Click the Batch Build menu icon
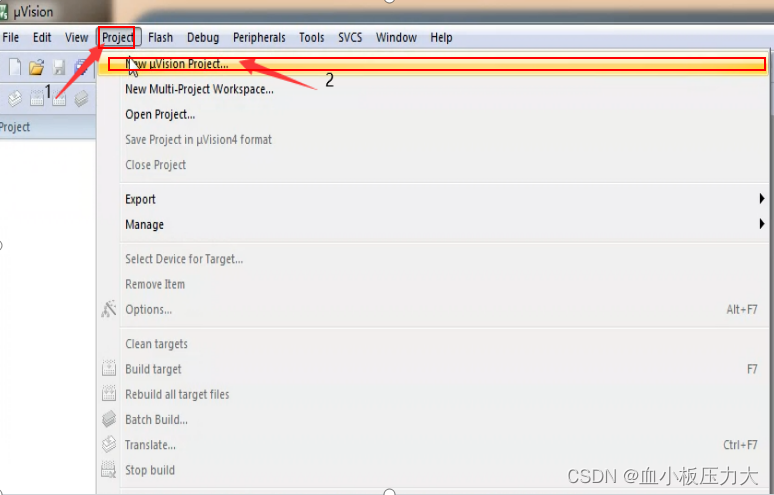This screenshot has width=774, height=495. coord(109,419)
